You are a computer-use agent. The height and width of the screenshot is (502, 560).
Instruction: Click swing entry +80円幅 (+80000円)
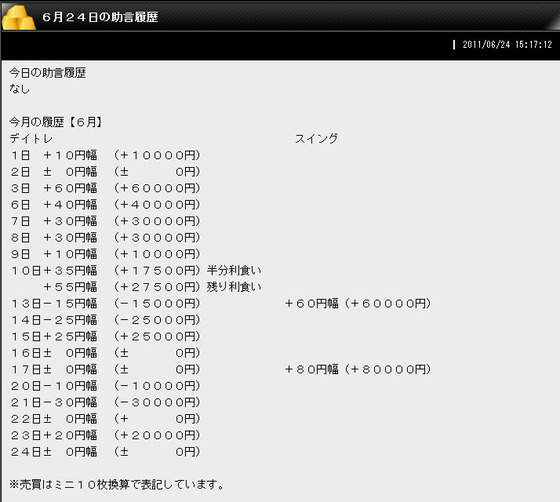coord(358,369)
